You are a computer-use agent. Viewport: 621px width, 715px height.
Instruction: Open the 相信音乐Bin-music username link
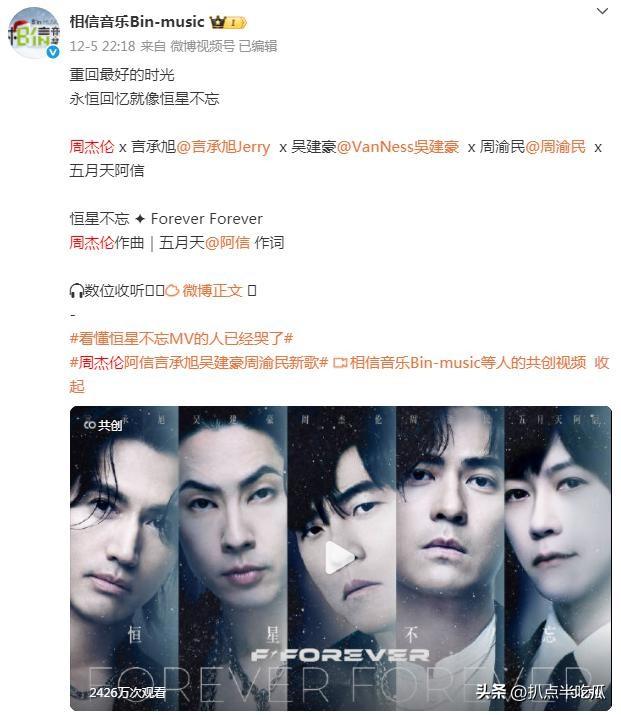137,21
